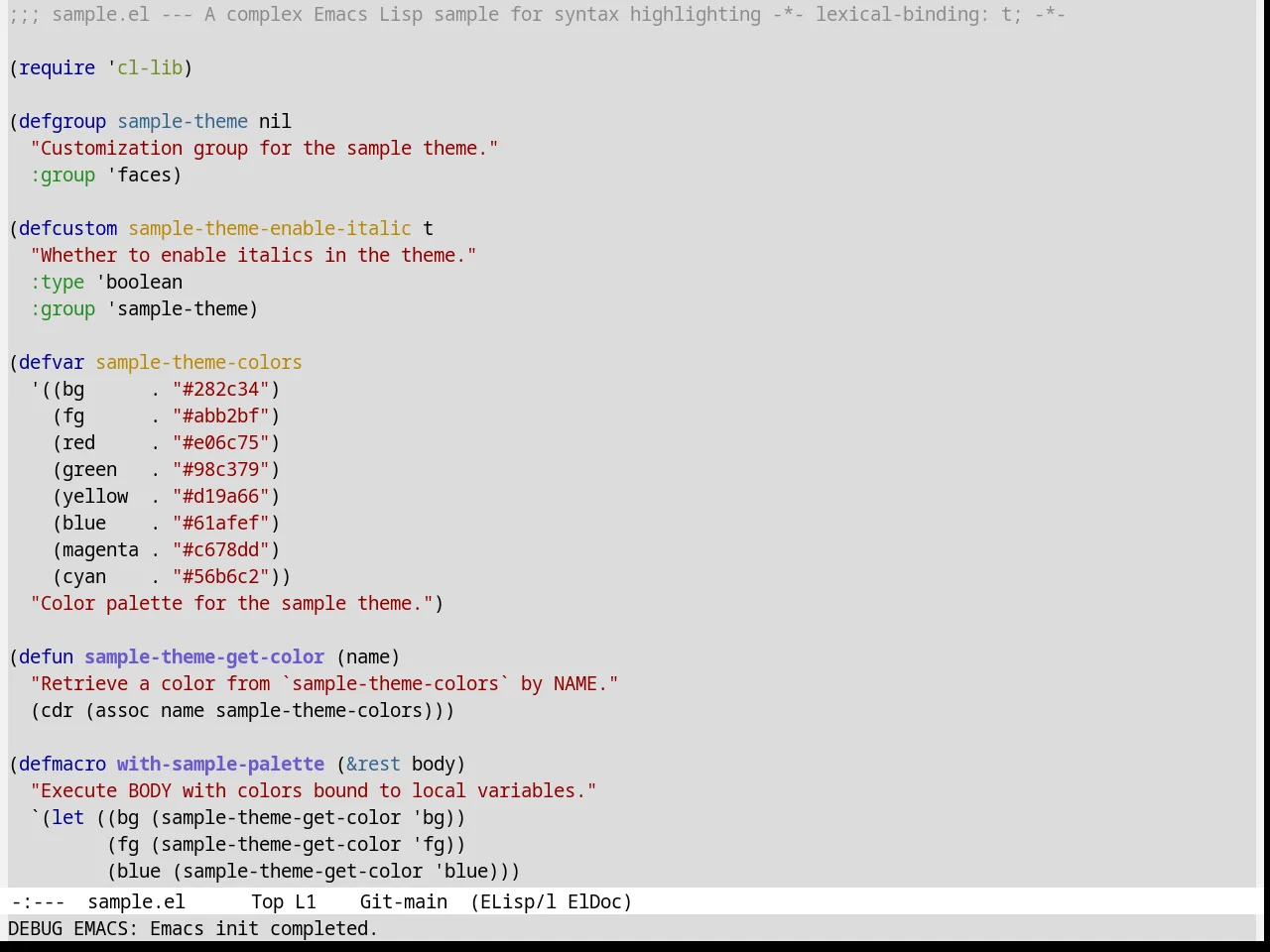Click the 'cl-lib' symbol
This screenshot has height=952, width=1270.
pyautogui.click(x=150, y=67)
